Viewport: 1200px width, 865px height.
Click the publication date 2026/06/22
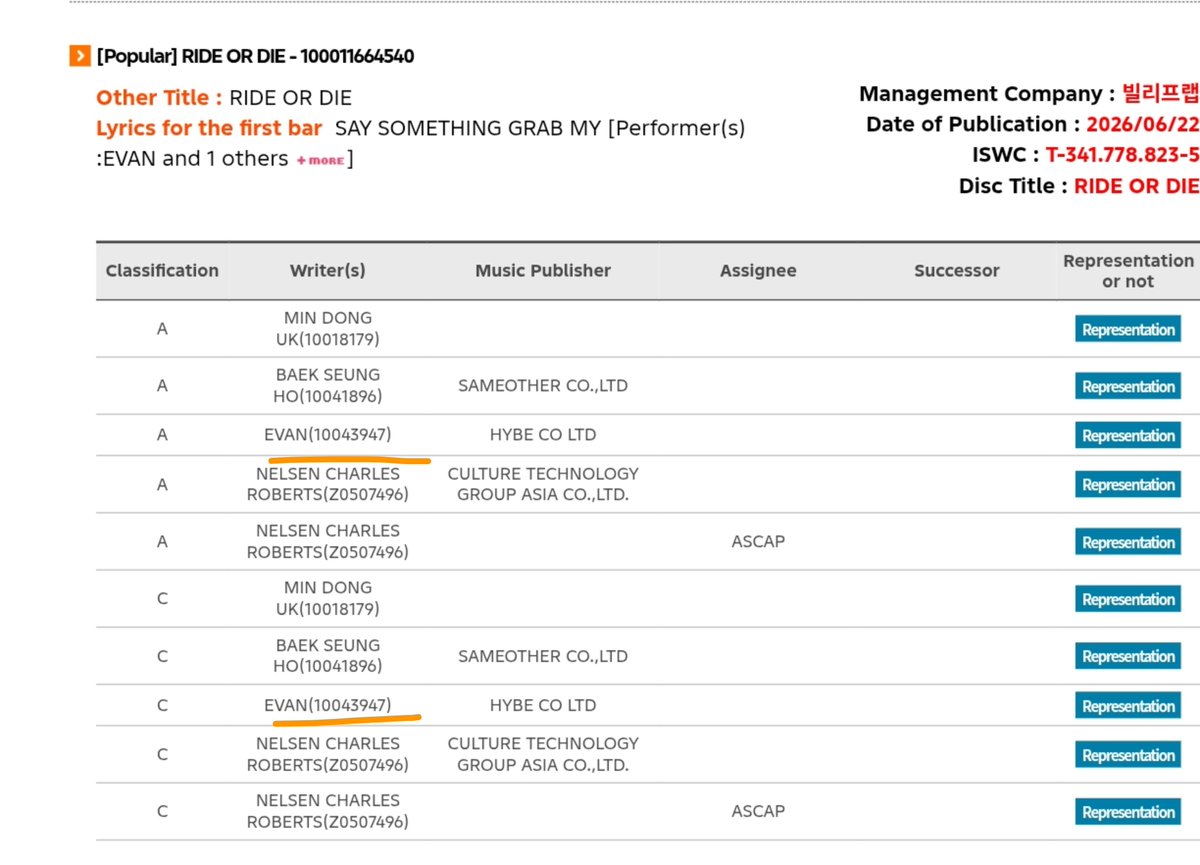point(1142,124)
